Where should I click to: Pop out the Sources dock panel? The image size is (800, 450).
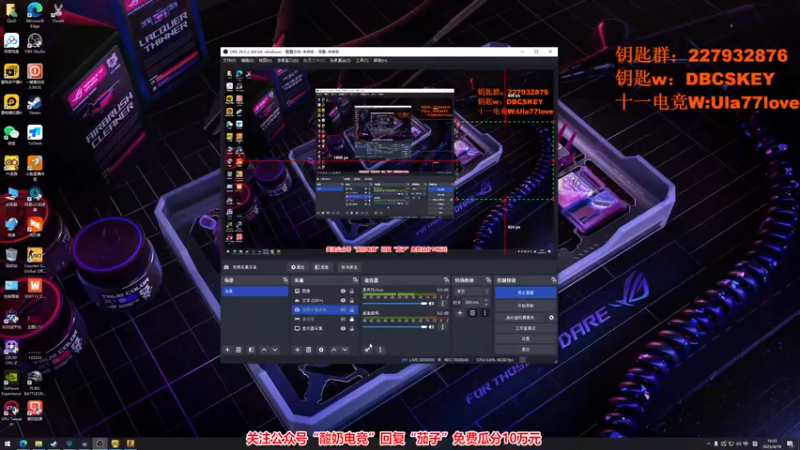(x=356, y=280)
